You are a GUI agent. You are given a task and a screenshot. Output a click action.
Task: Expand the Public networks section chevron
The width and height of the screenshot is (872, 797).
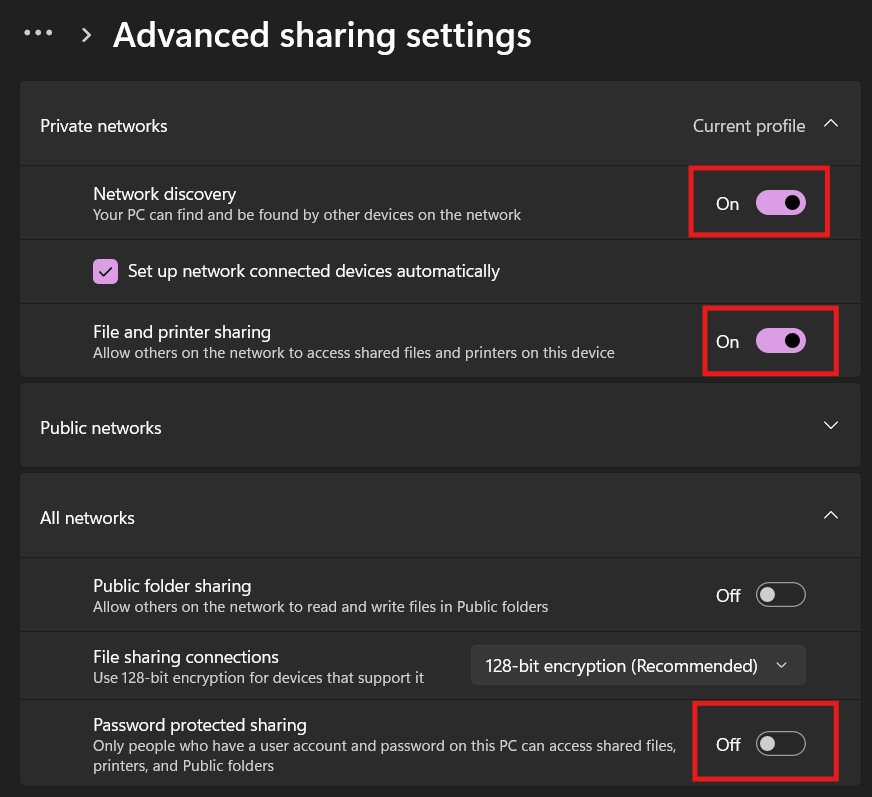point(830,426)
